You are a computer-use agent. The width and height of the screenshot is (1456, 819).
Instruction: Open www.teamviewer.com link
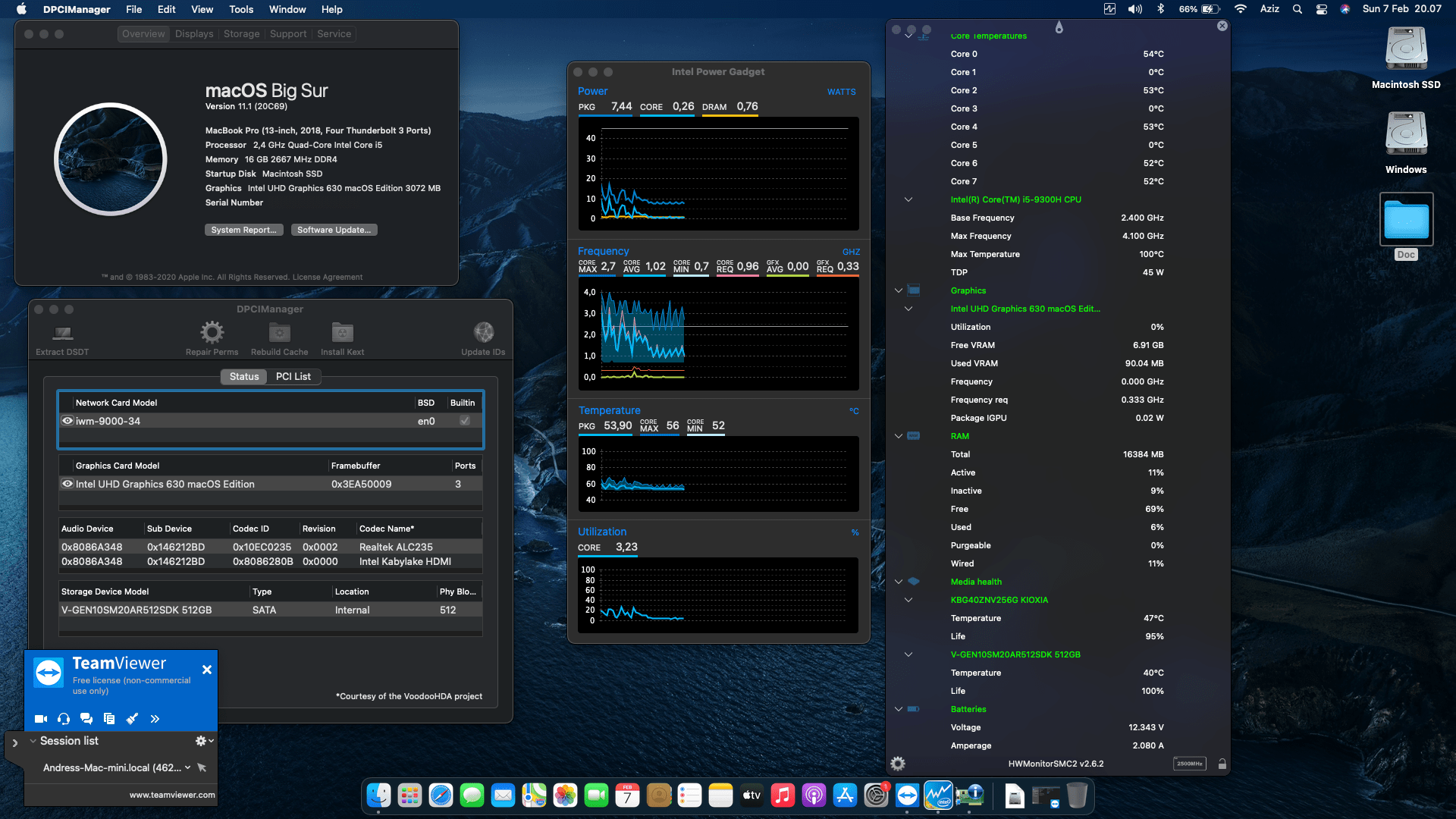point(172,795)
